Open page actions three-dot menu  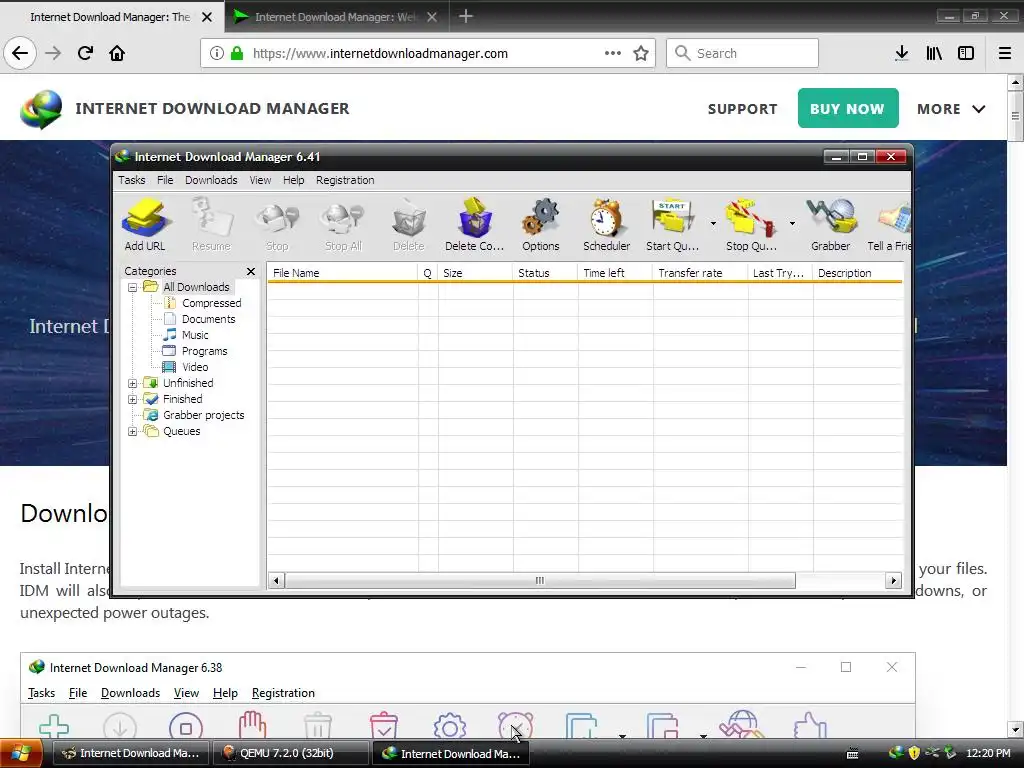613,54
